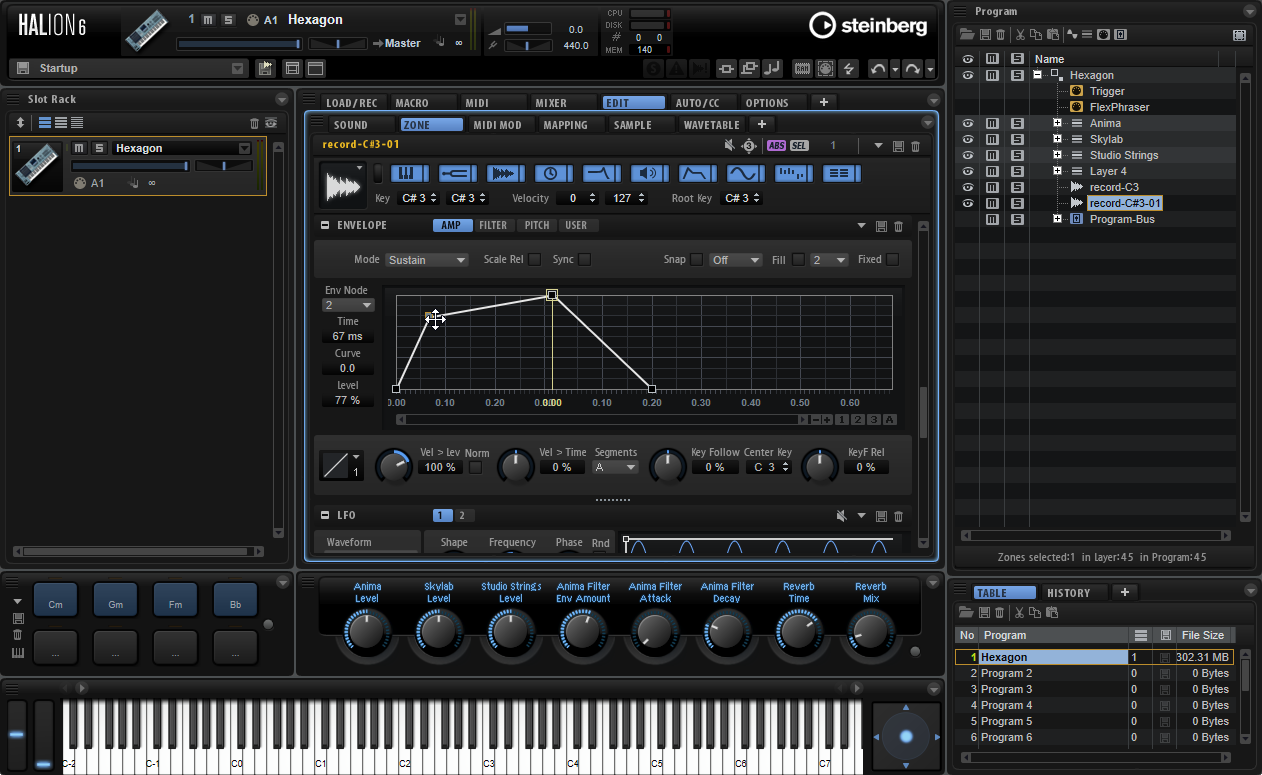Click the trigger pads keyboard icon
Screen dimensions: 1262x775
point(17,654)
